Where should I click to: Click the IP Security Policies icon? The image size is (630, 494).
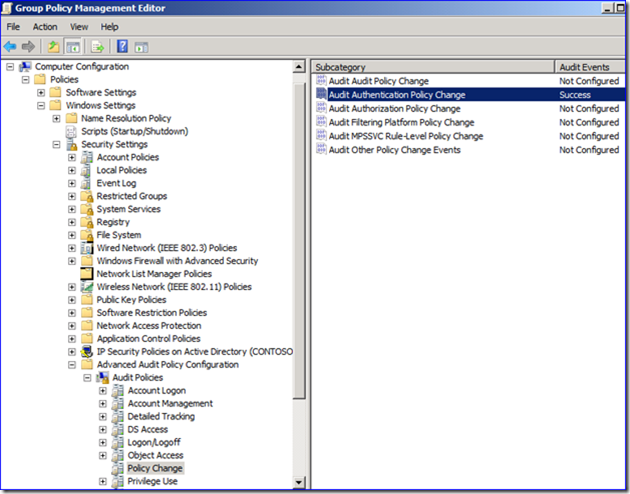(x=87, y=352)
